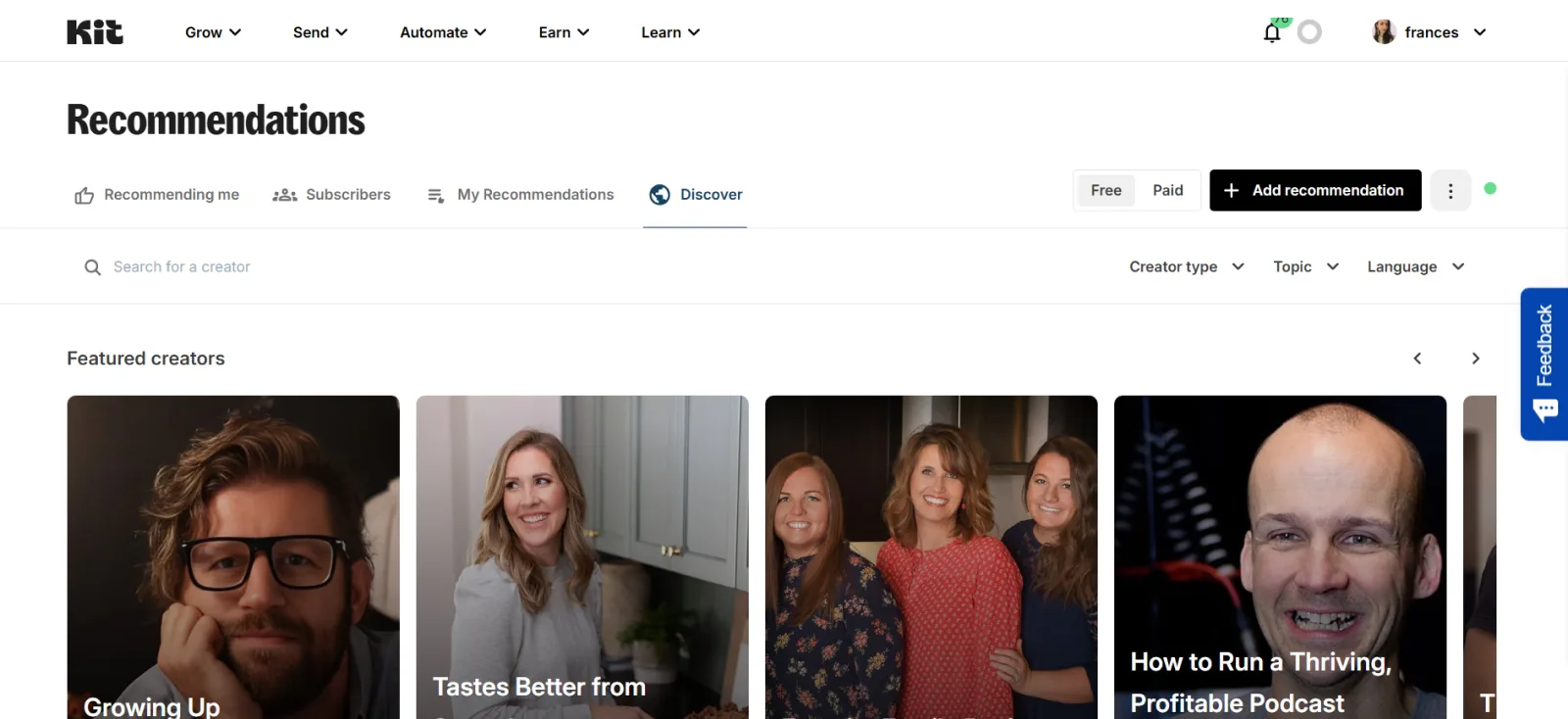Open the Grow menu
1568x719 pixels.
tap(213, 32)
